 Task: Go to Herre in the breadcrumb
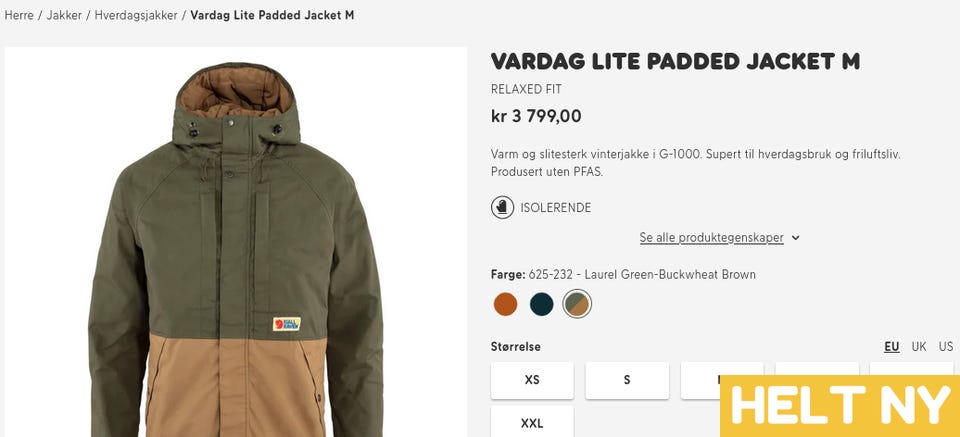pos(19,15)
